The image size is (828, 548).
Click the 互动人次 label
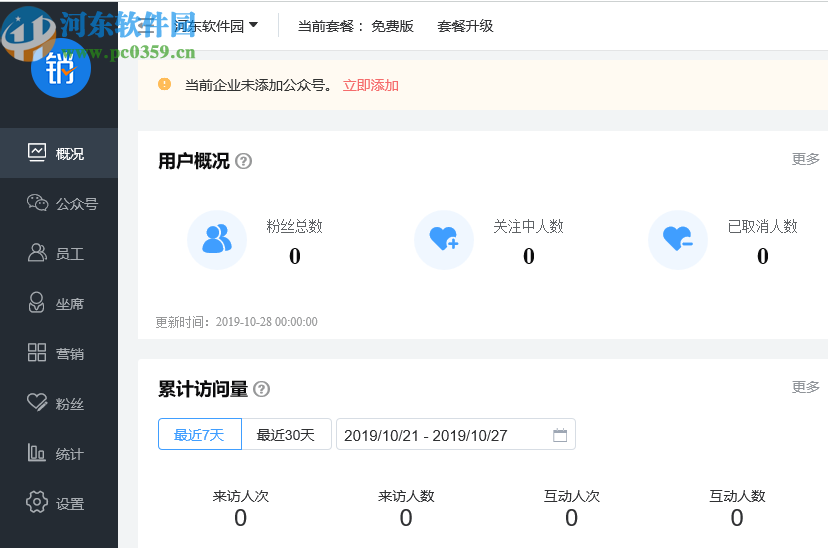tap(572, 496)
